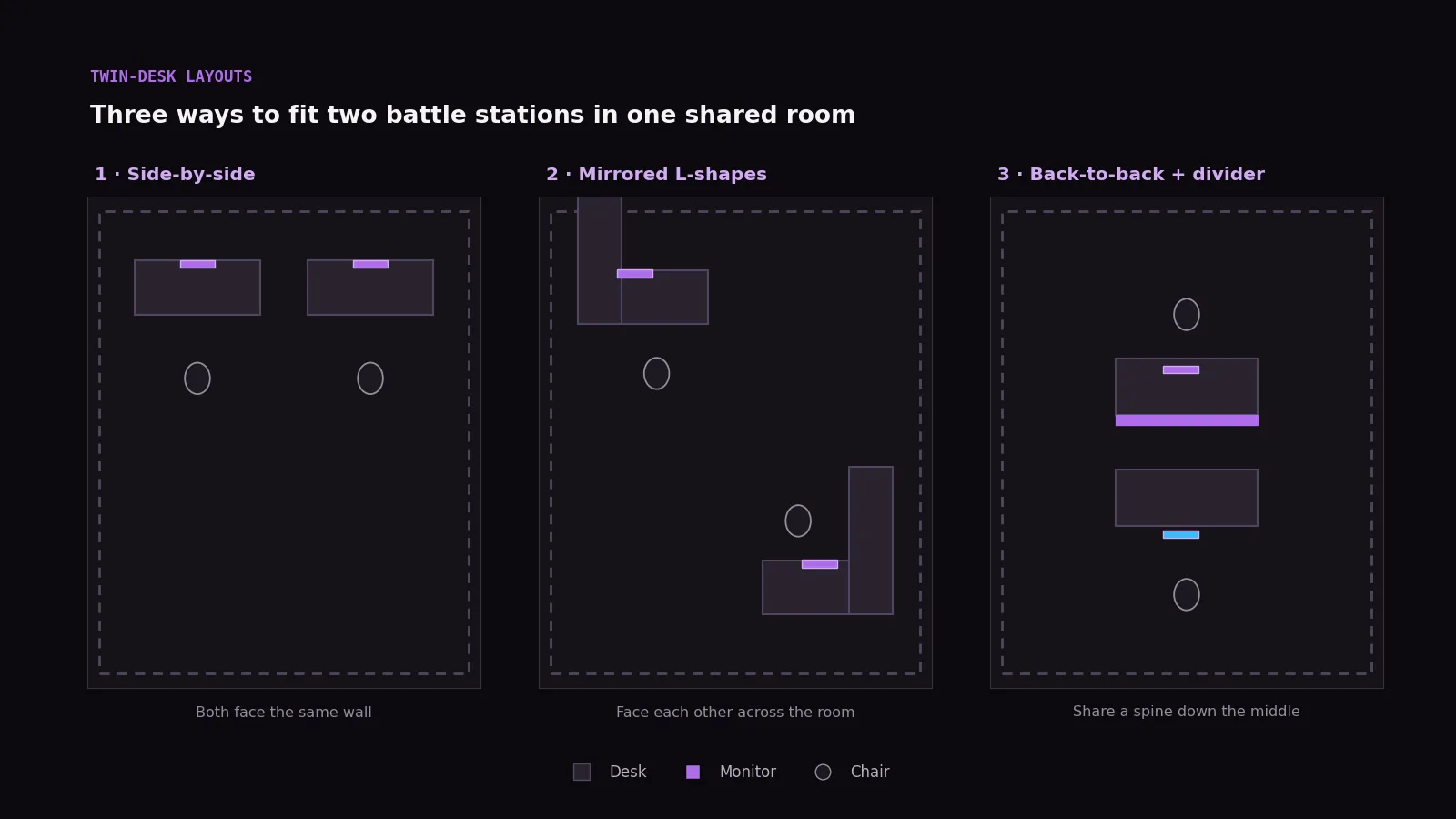The image size is (1456, 819).
Task: Select the bottom chair in Back-to-back layout
Action: click(1187, 594)
